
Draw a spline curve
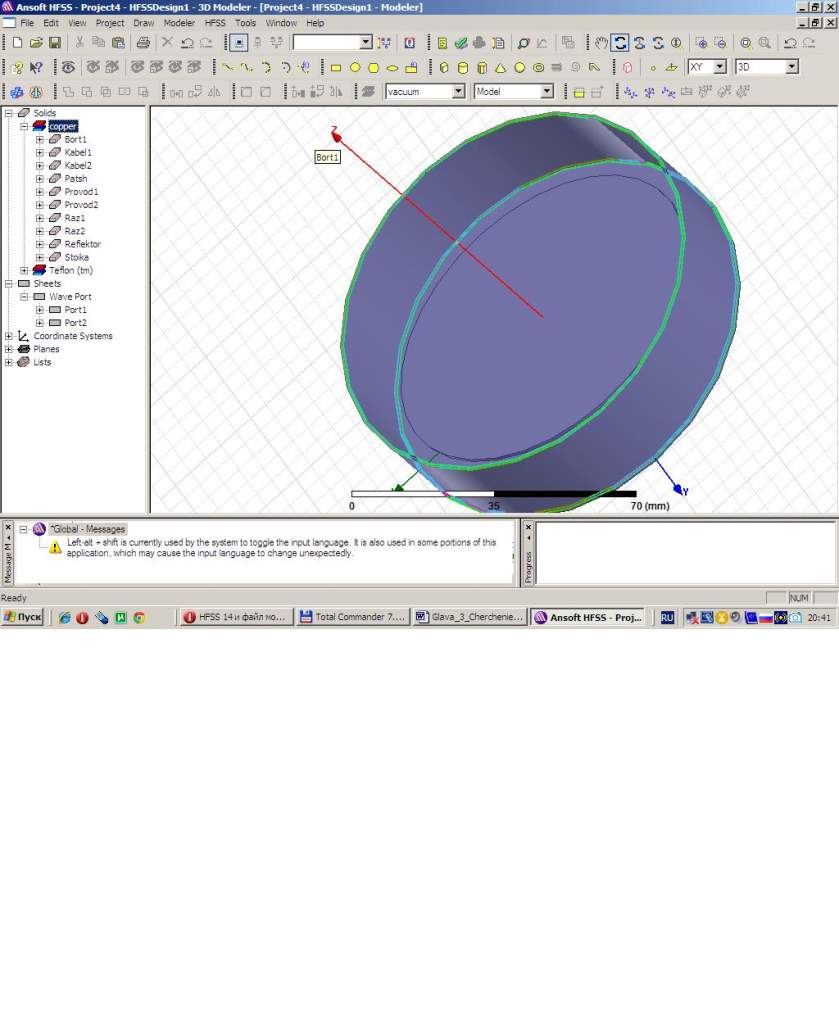click(246, 67)
